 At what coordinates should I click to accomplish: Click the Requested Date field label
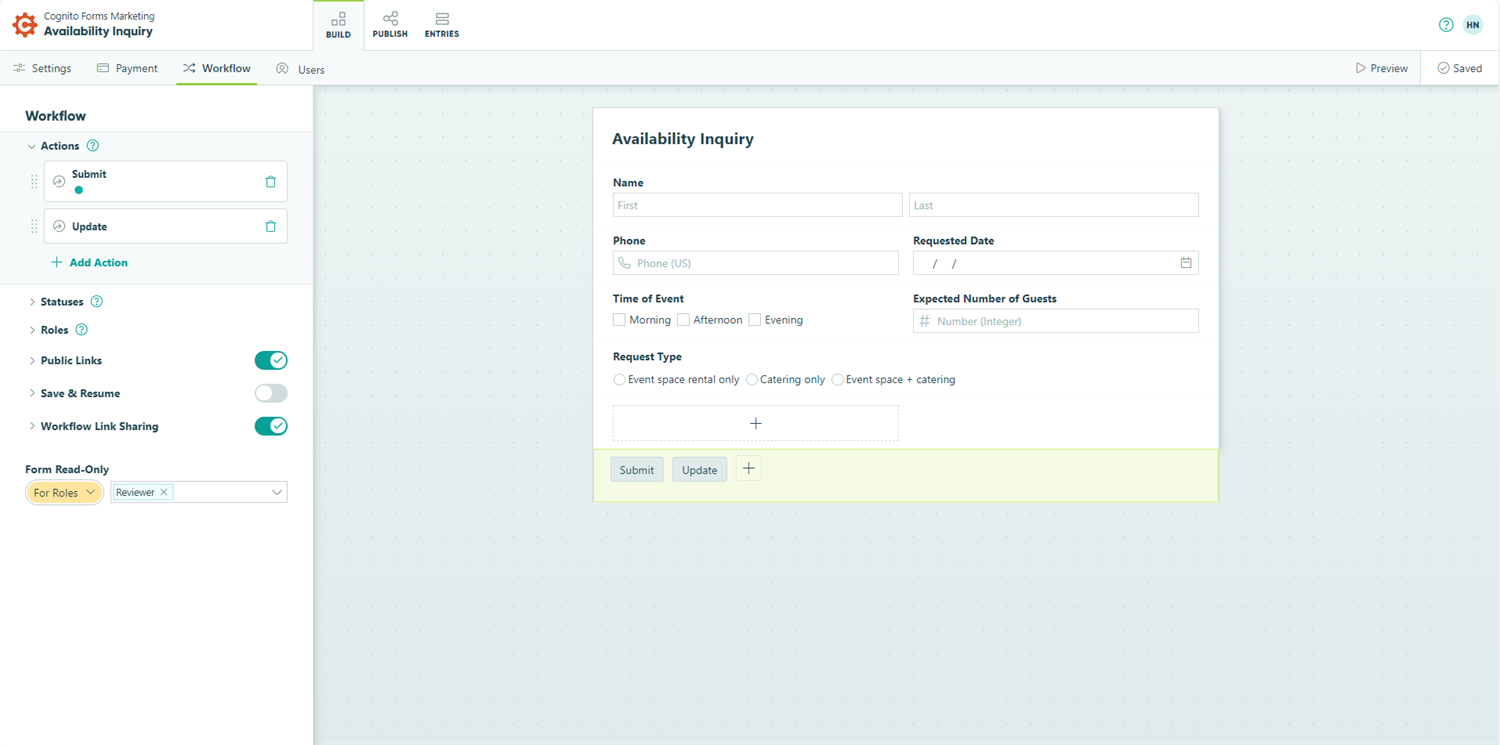(x=953, y=241)
